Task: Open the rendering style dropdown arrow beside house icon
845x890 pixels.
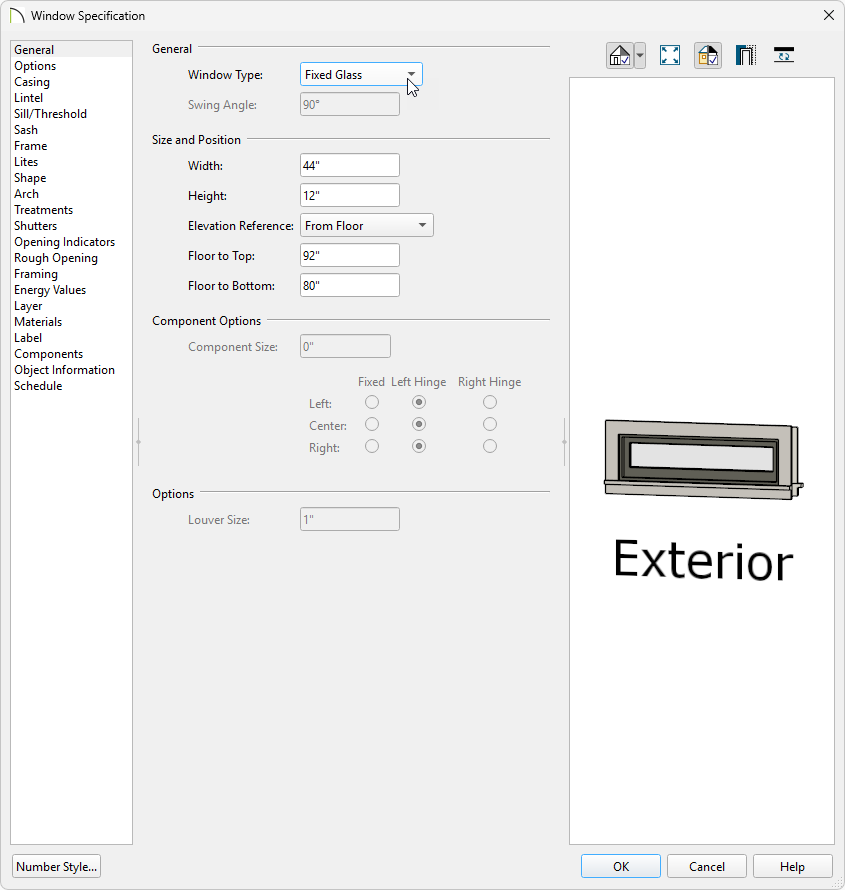Action: click(640, 56)
